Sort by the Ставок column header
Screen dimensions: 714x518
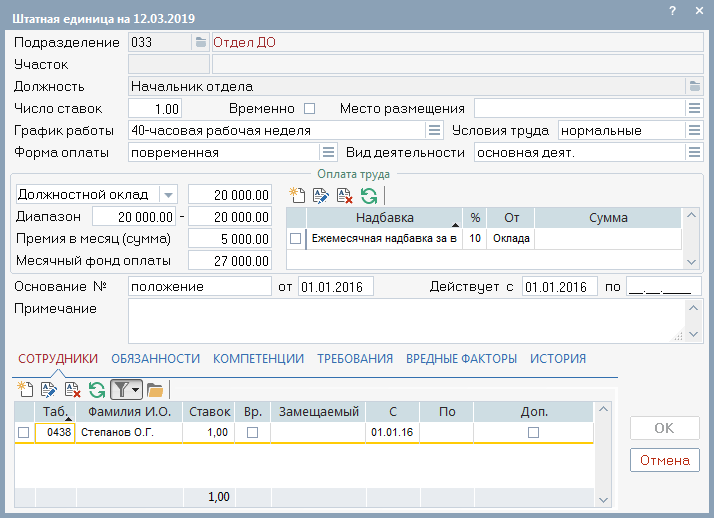coord(209,411)
